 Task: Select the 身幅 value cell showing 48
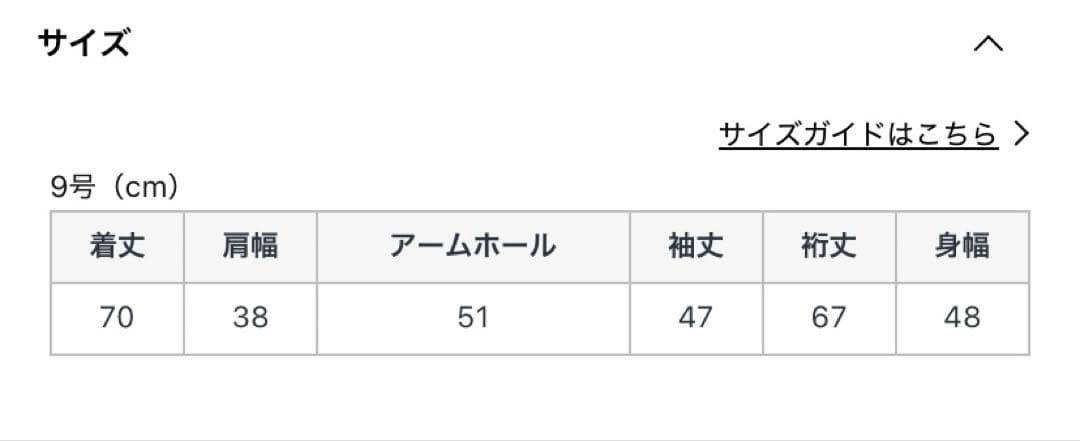pos(962,318)
